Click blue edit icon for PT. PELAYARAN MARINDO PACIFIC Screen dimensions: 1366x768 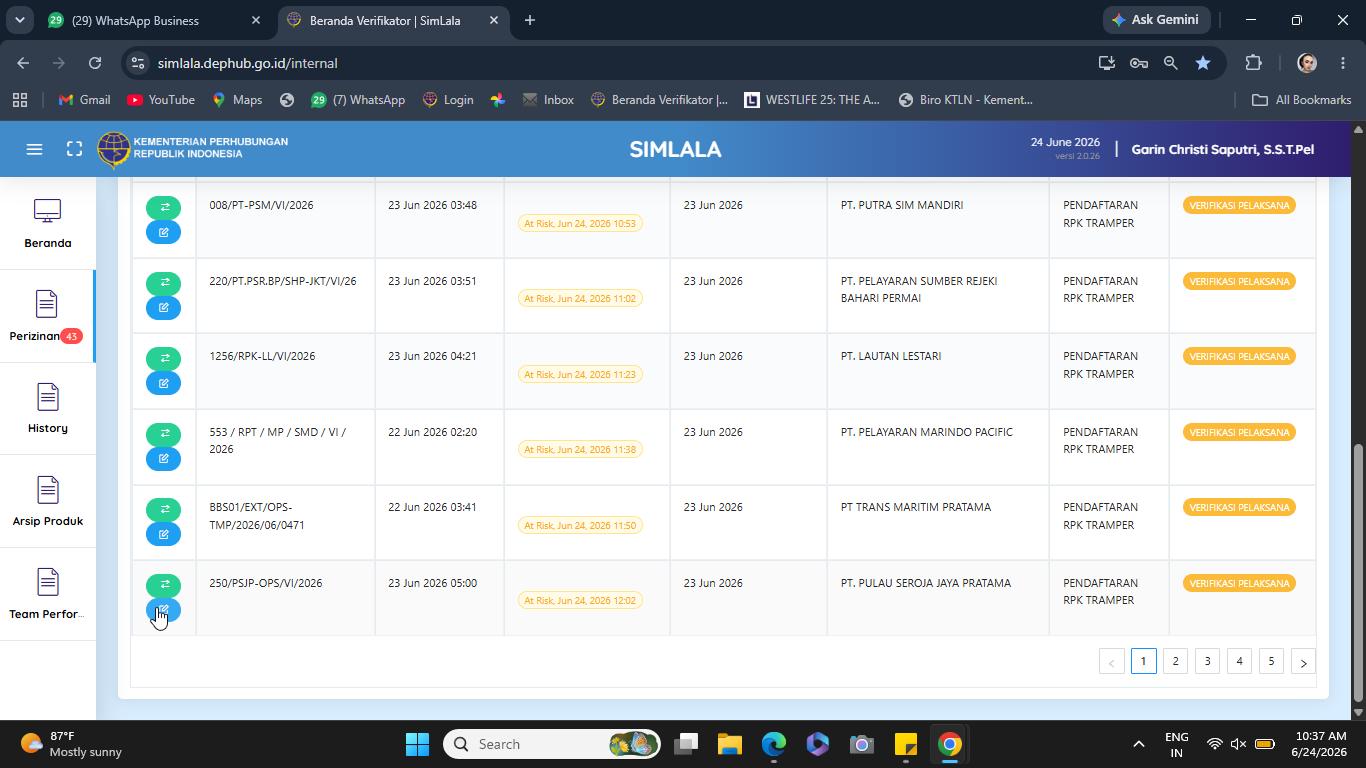point(163,459)
